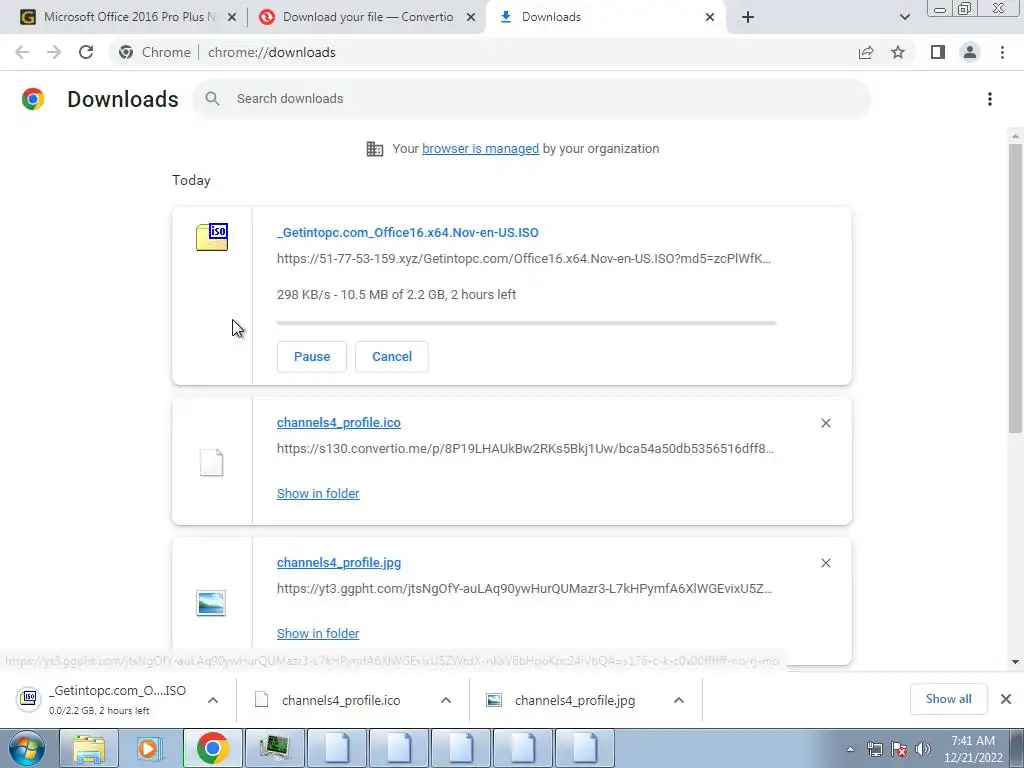
Task: Open Windows Explorer from the taskbar
Action: click(89, 748)
